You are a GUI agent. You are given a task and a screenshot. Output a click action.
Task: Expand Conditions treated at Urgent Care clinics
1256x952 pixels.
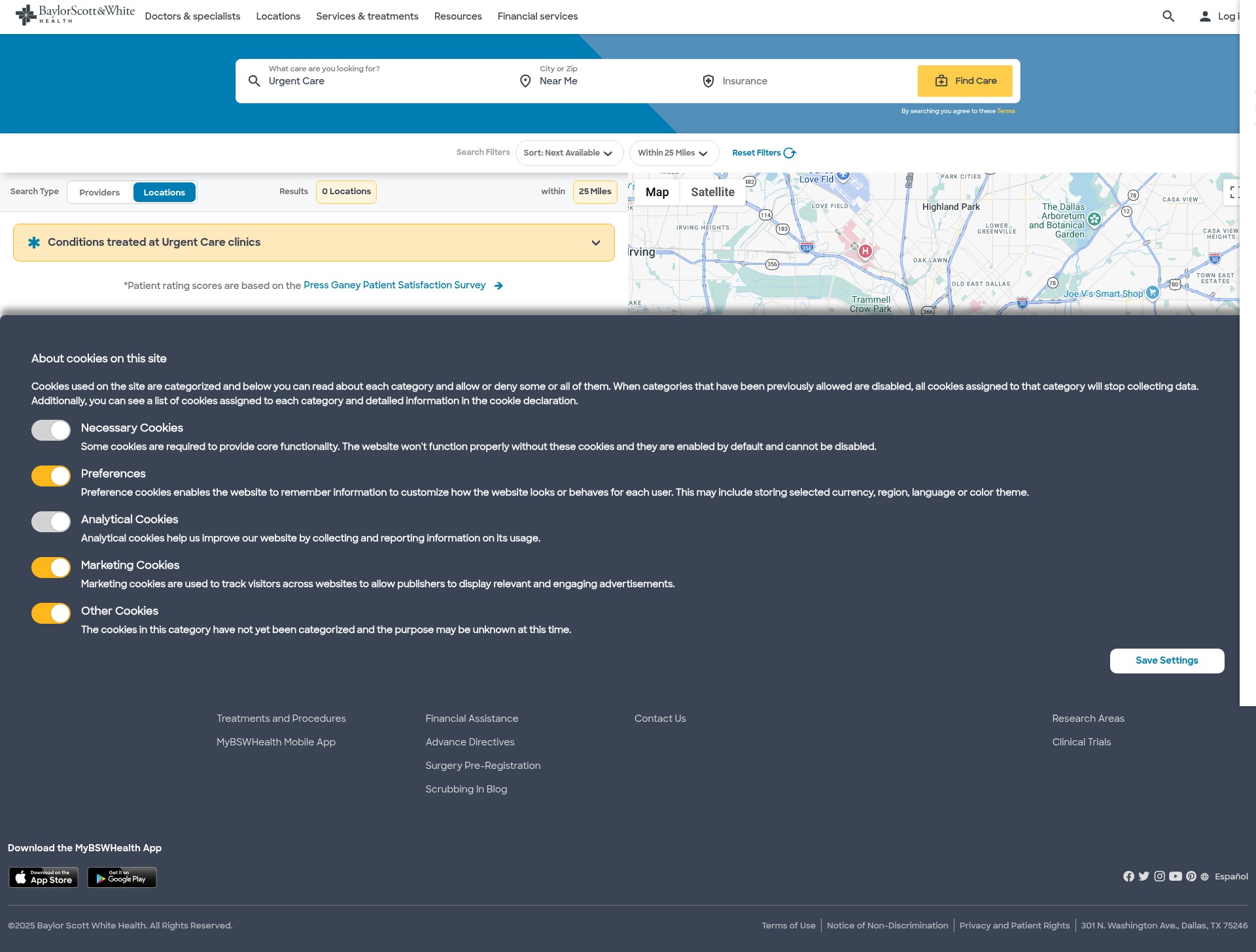314,243
